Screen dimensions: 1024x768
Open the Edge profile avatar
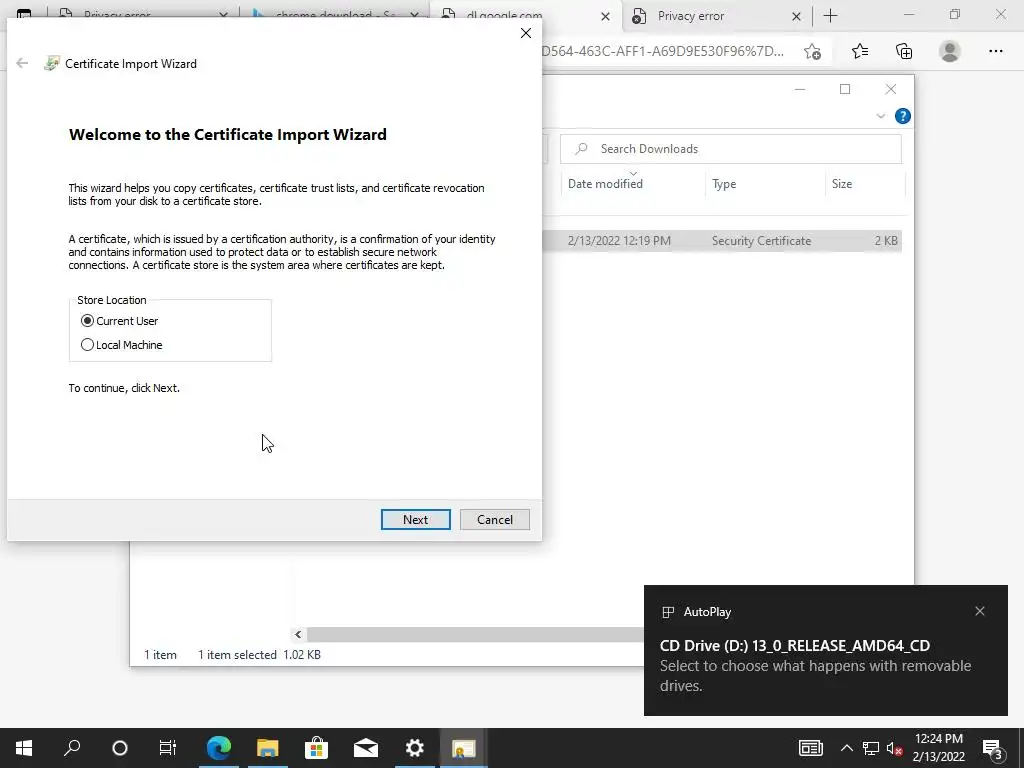coord(950,51)
